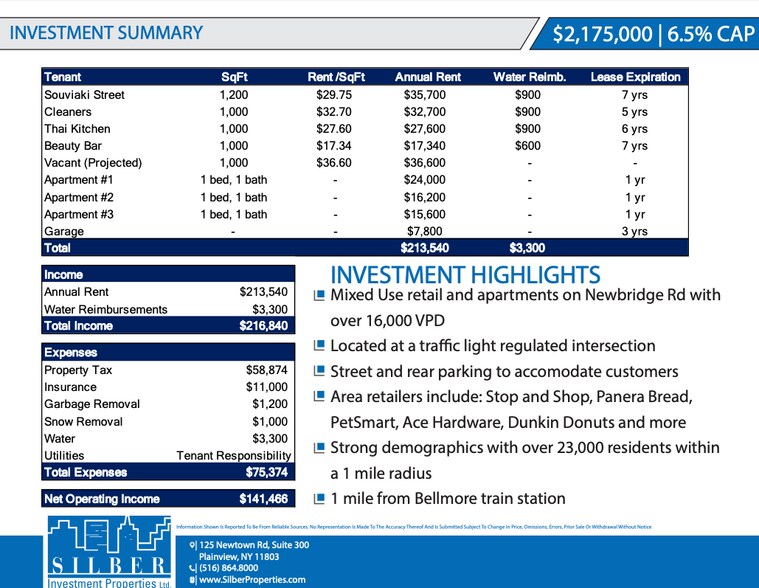
Task: Click the $2,175,000 | 6.5% CAP price banner
Action: point(653,35)
